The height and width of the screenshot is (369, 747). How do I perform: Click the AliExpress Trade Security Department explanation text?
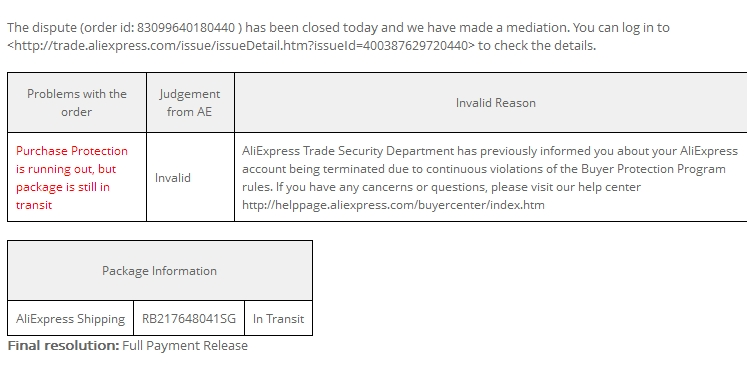[x=490, y=178]
